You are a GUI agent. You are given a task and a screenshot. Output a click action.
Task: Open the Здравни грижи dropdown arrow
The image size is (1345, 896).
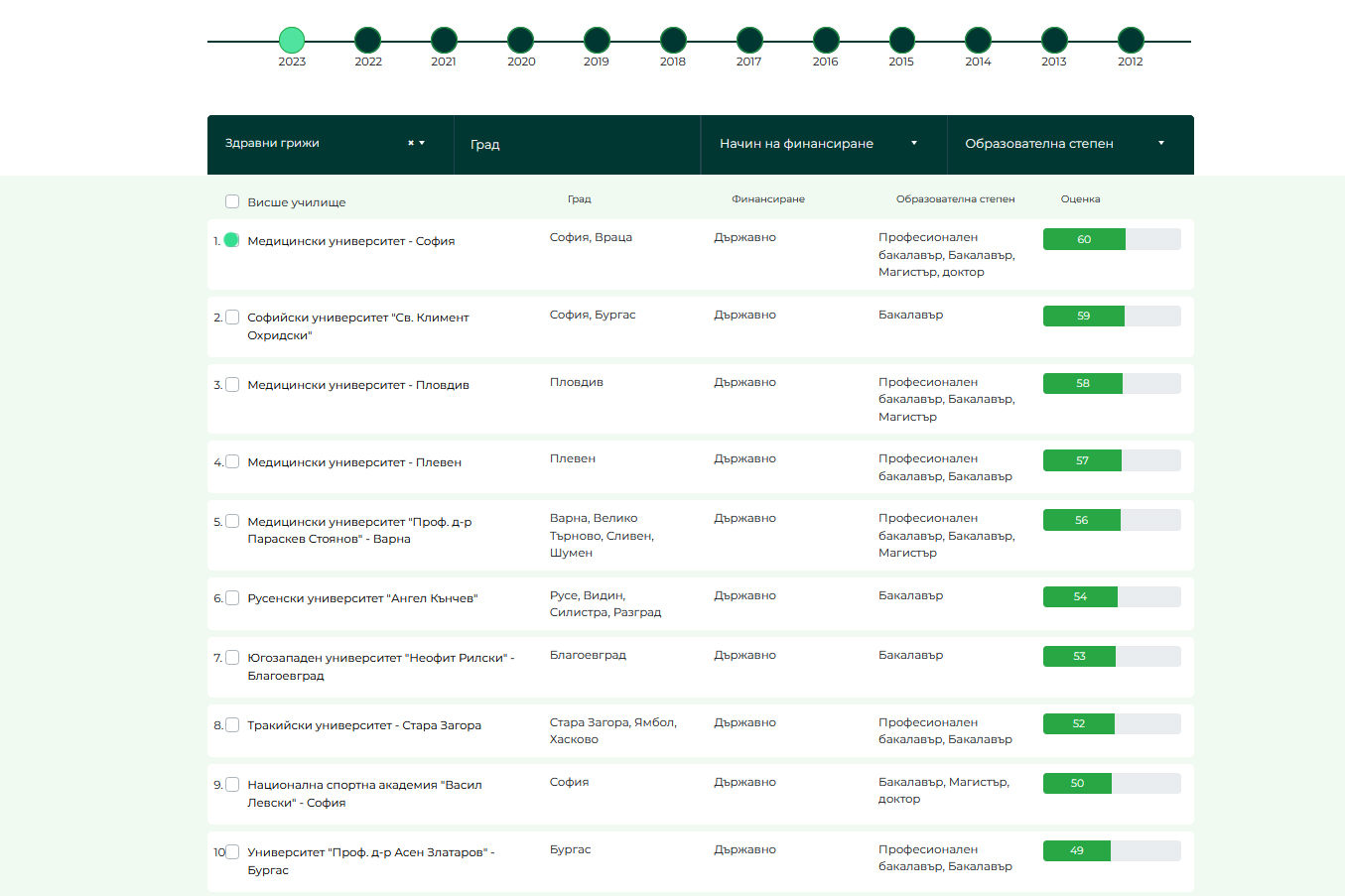(x=422, y=143)
